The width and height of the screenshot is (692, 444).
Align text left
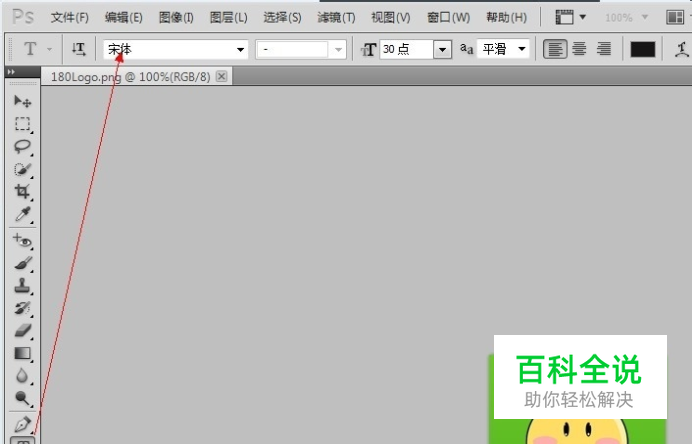click(555, 49)
